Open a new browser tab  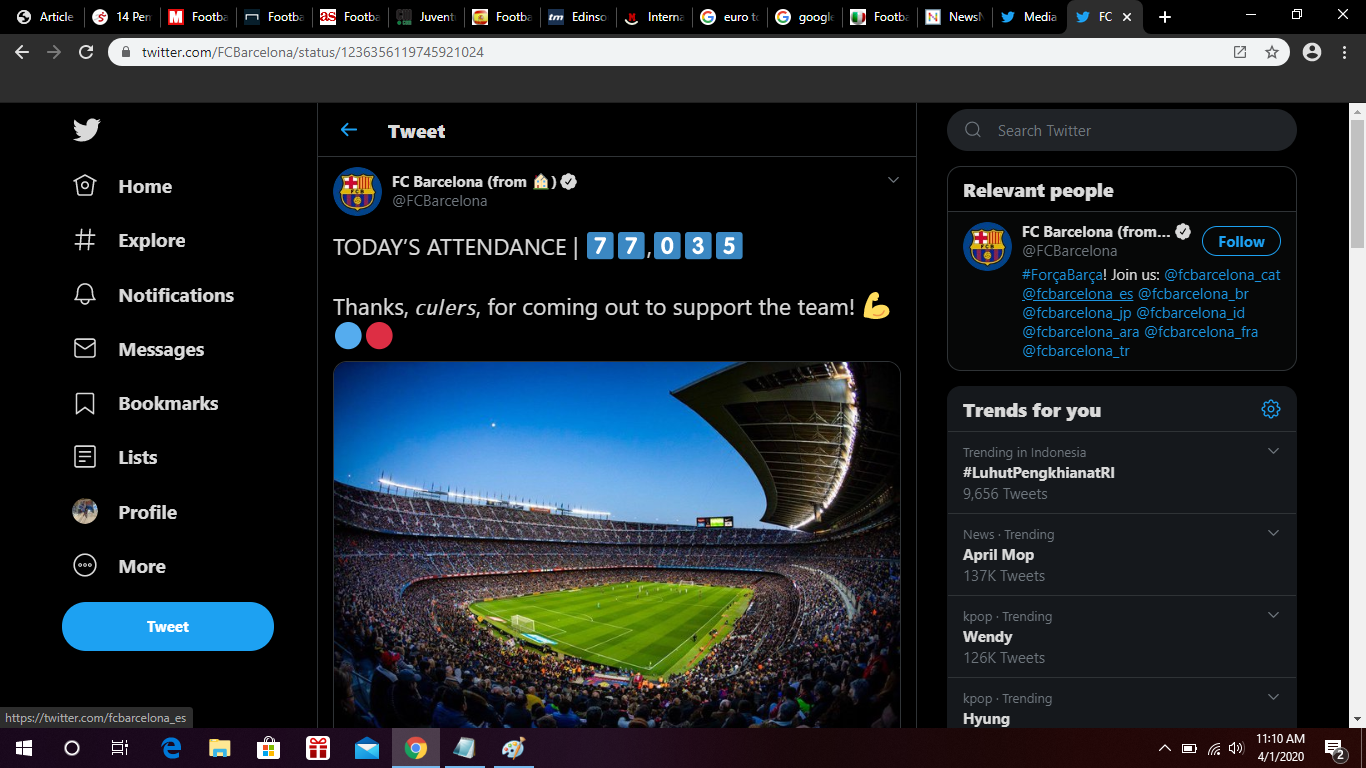coord(1164,17)
